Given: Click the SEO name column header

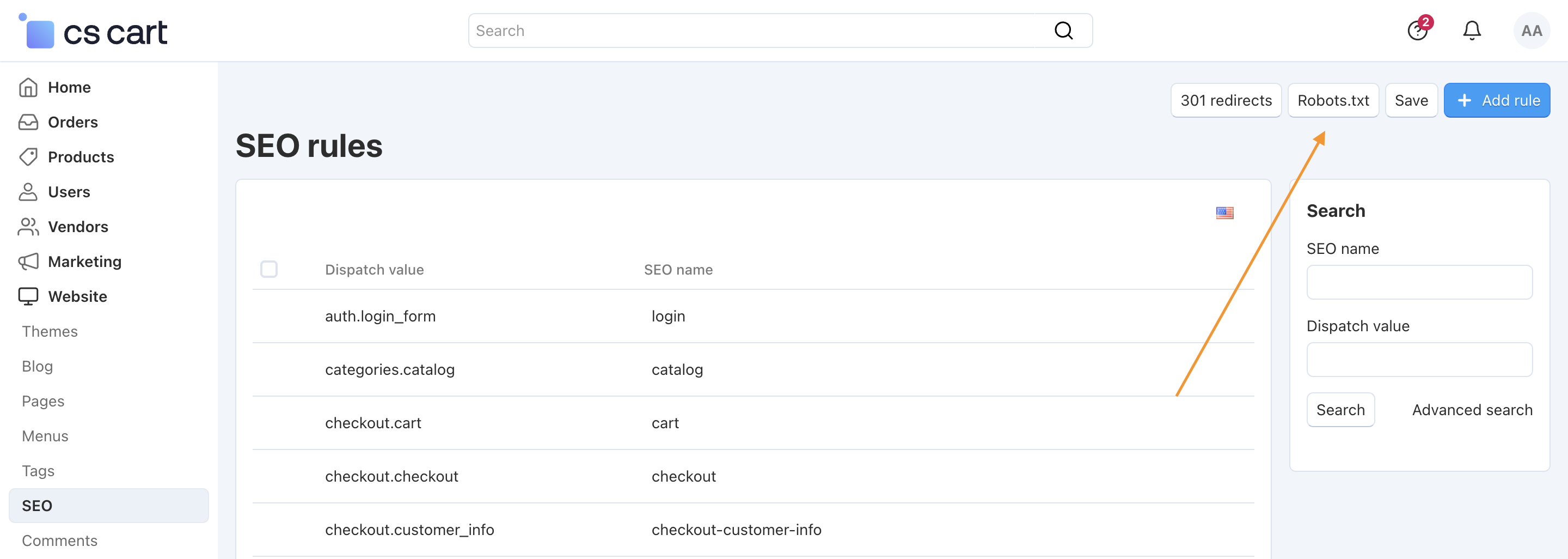Looking at the screenshot, I should click(678, 269).
